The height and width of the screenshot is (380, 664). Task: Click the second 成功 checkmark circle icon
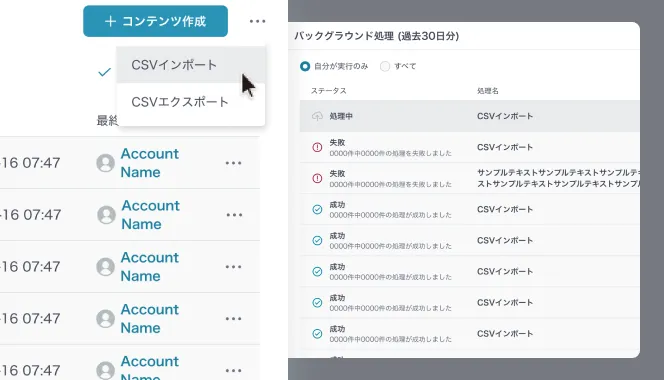point(317,240)
